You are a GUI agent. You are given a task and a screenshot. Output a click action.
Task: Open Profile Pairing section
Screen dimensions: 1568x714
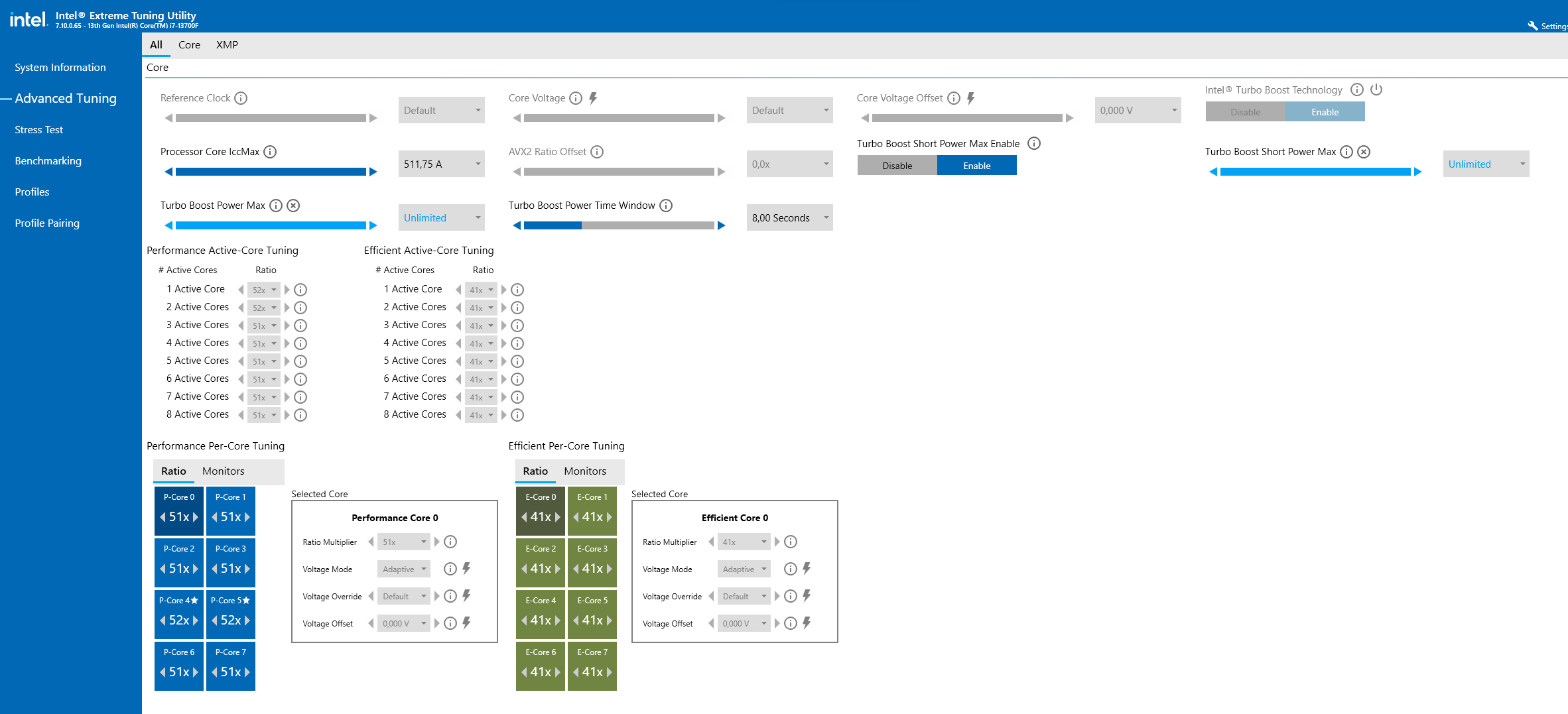(x=47, y=223)
